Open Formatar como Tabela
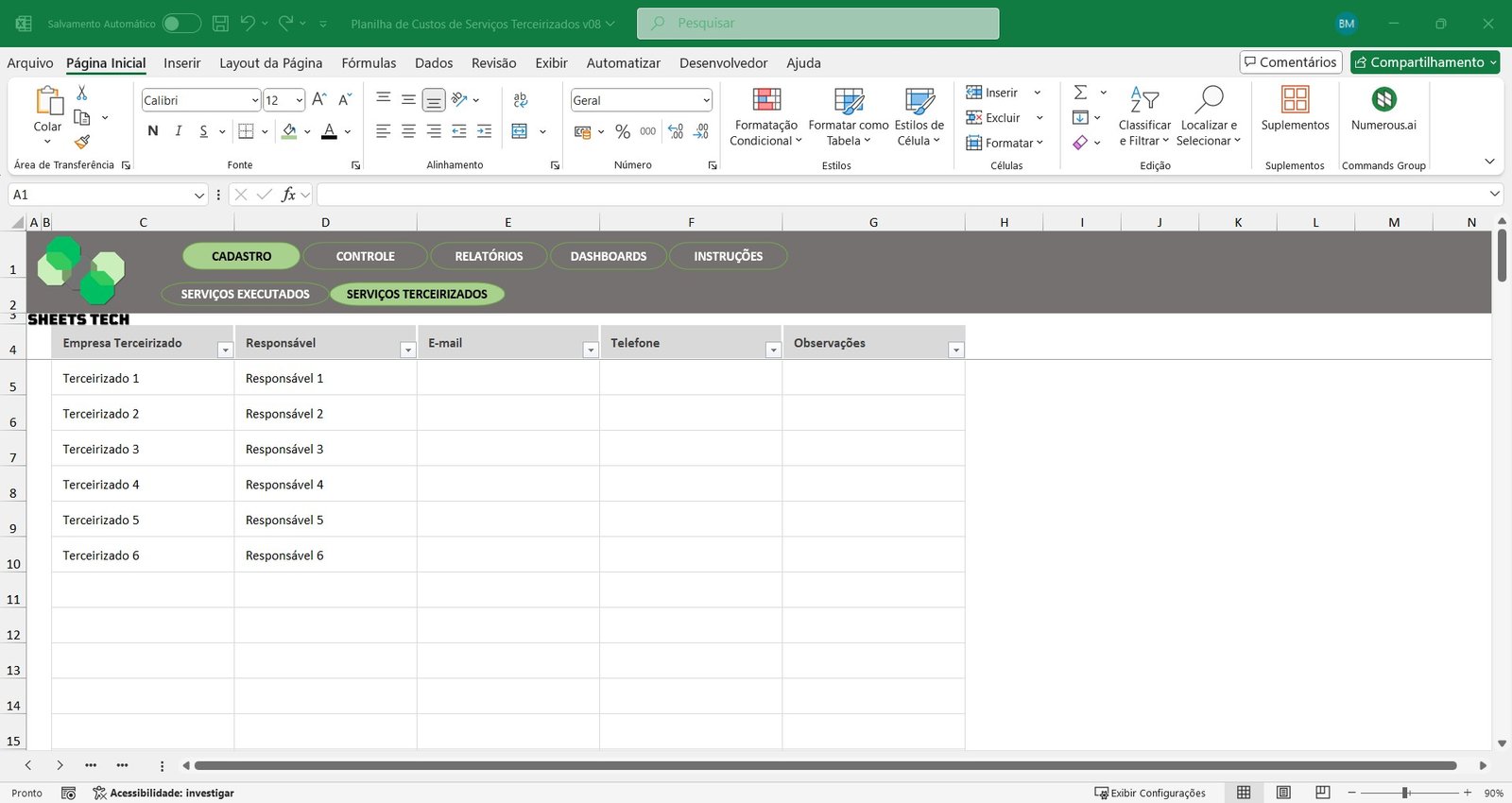 click(849, 117)
